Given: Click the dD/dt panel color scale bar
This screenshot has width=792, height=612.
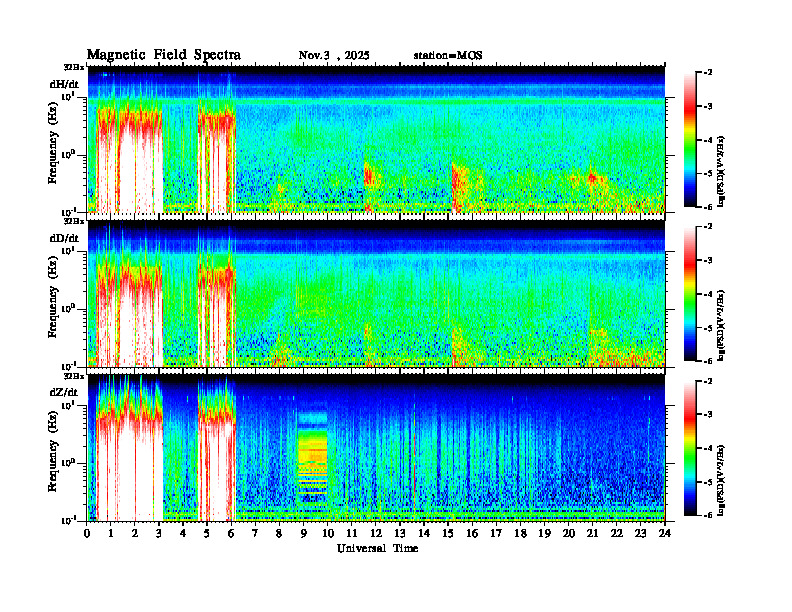Looking at the screenshot, I should [690, 294].
